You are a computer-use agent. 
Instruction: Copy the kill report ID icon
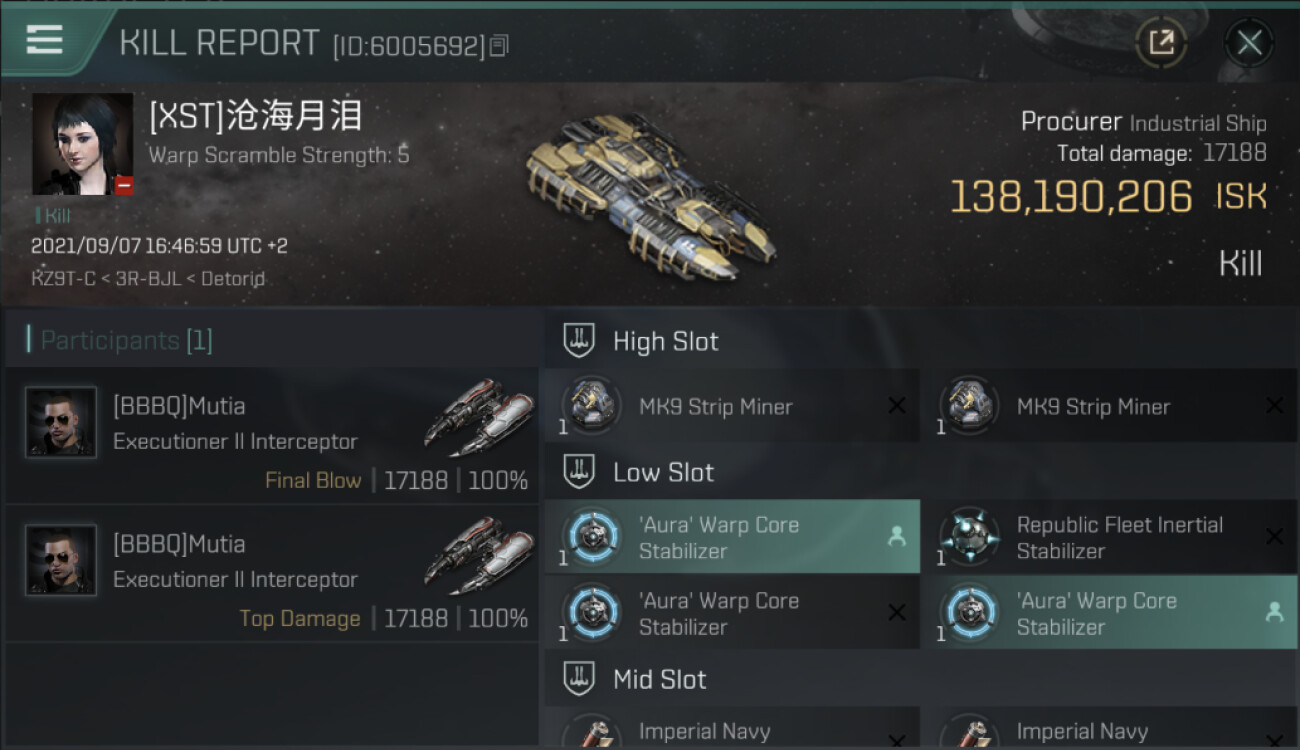pos(499,45)
